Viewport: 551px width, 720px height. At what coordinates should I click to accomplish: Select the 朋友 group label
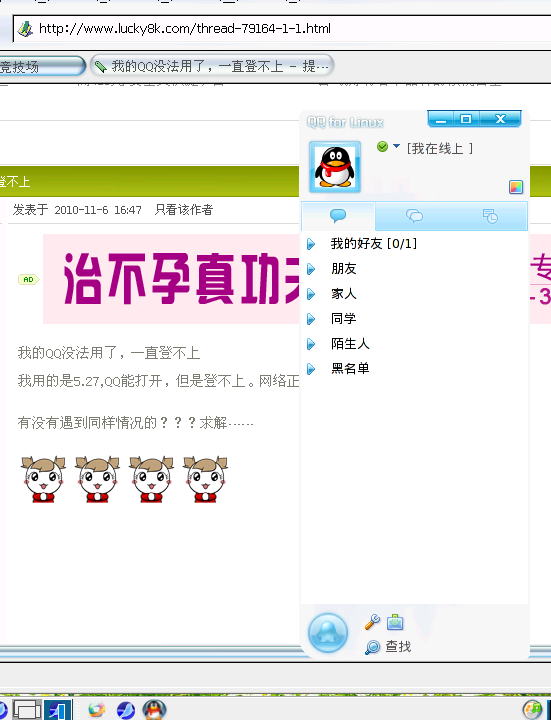[x=343, y=269]
